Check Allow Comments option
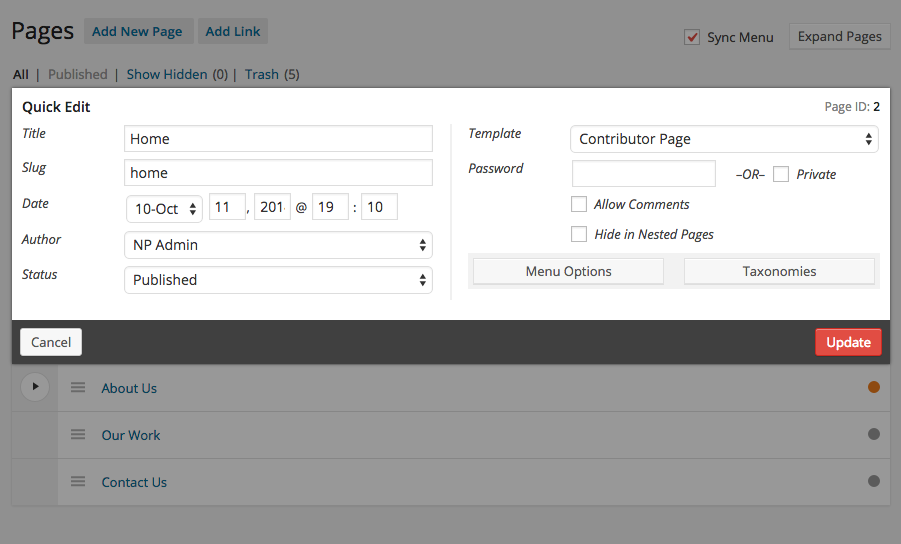Screen dimensions: 901x544 coord(579,204)
